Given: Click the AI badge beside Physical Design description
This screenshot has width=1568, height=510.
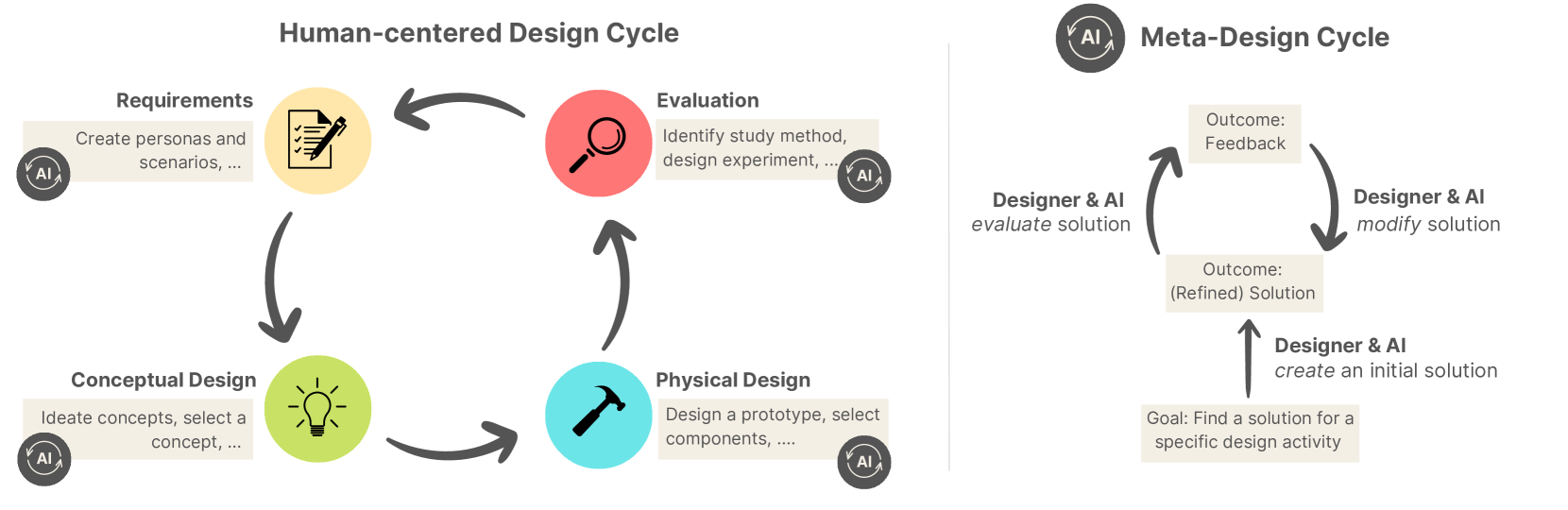Looking at the screenshot, I should click(x=864, y=462).
